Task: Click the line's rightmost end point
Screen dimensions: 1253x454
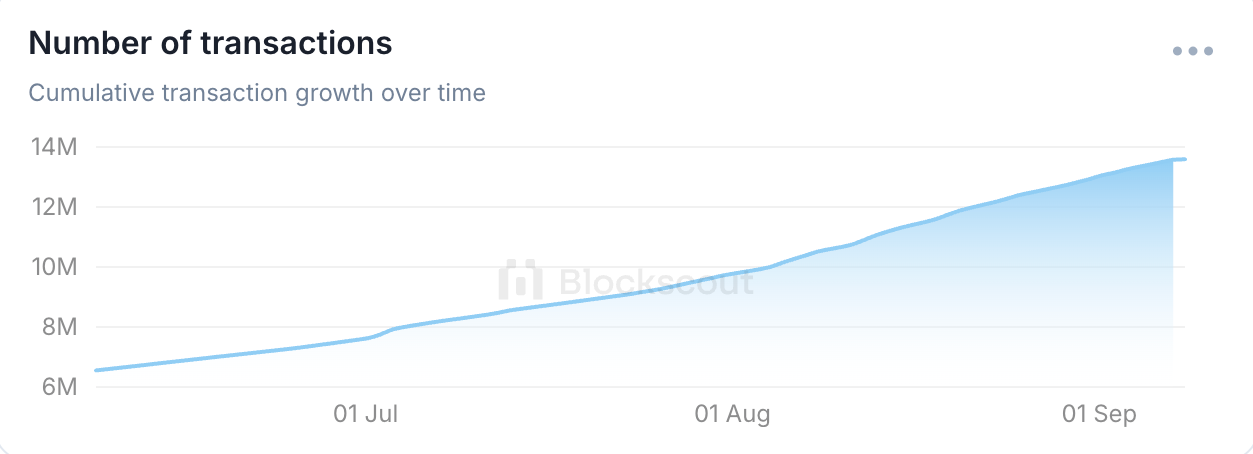Action: 1184,159
